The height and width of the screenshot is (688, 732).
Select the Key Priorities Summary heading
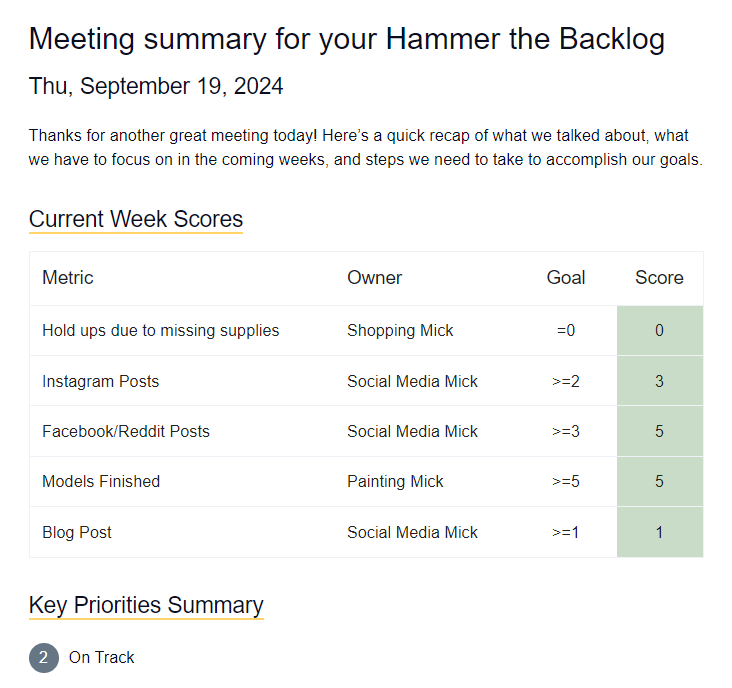146,605
